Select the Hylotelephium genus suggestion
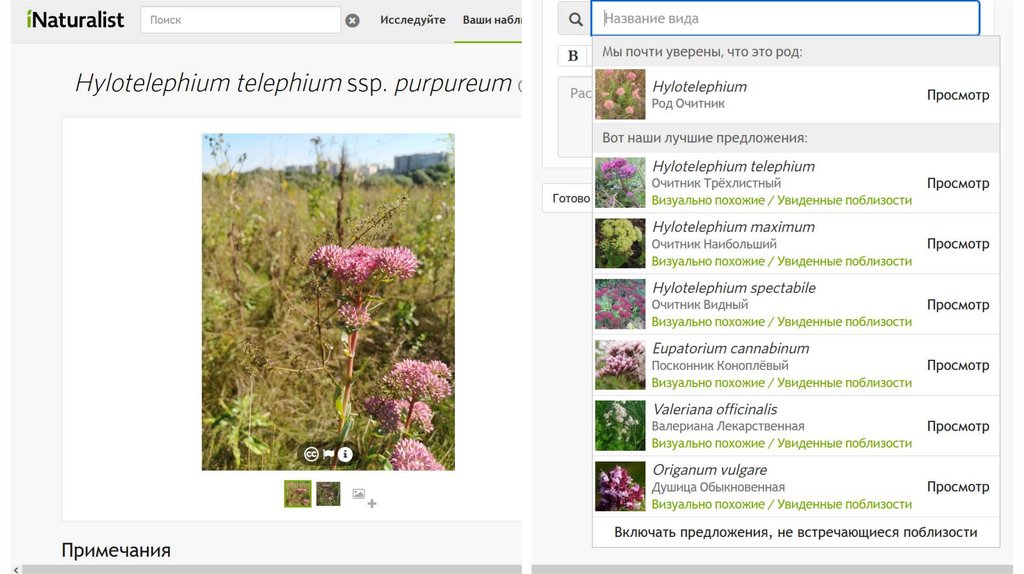Screen dimensions: 1024x574 (796, 95)
